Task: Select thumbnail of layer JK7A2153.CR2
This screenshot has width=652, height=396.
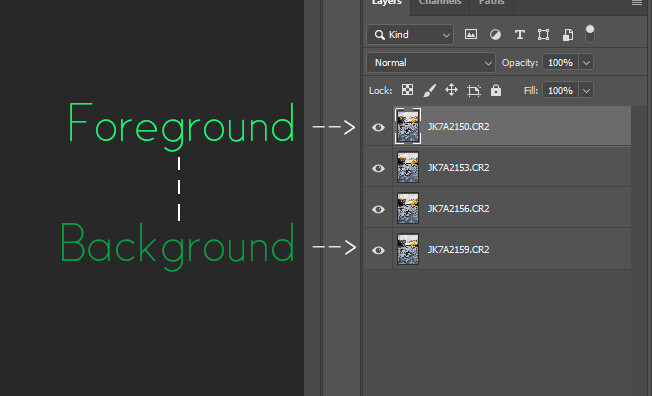Action: [408, 167]
